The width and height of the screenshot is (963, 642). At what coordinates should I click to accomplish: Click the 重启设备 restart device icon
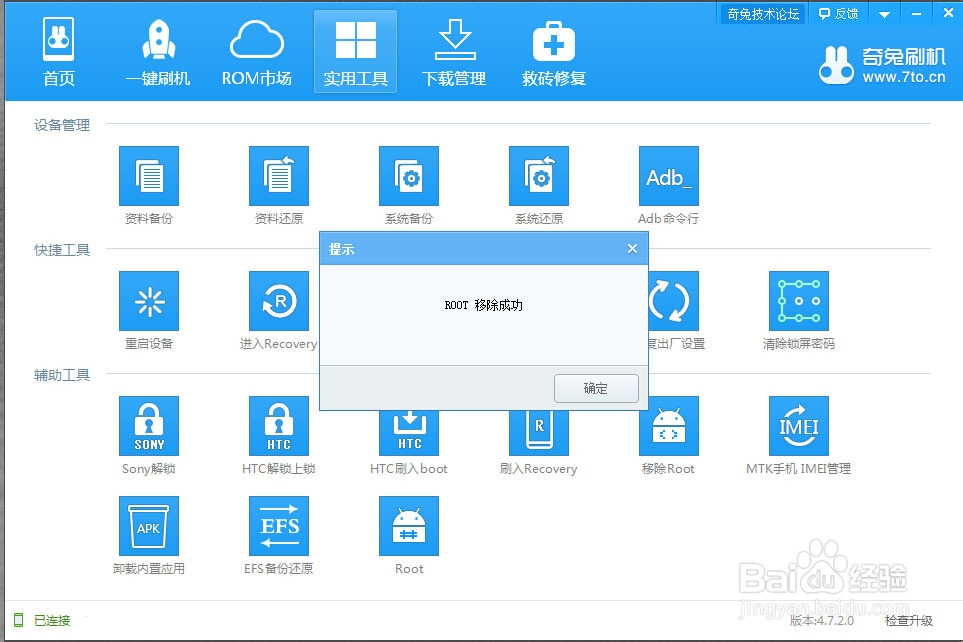(148, 301)
